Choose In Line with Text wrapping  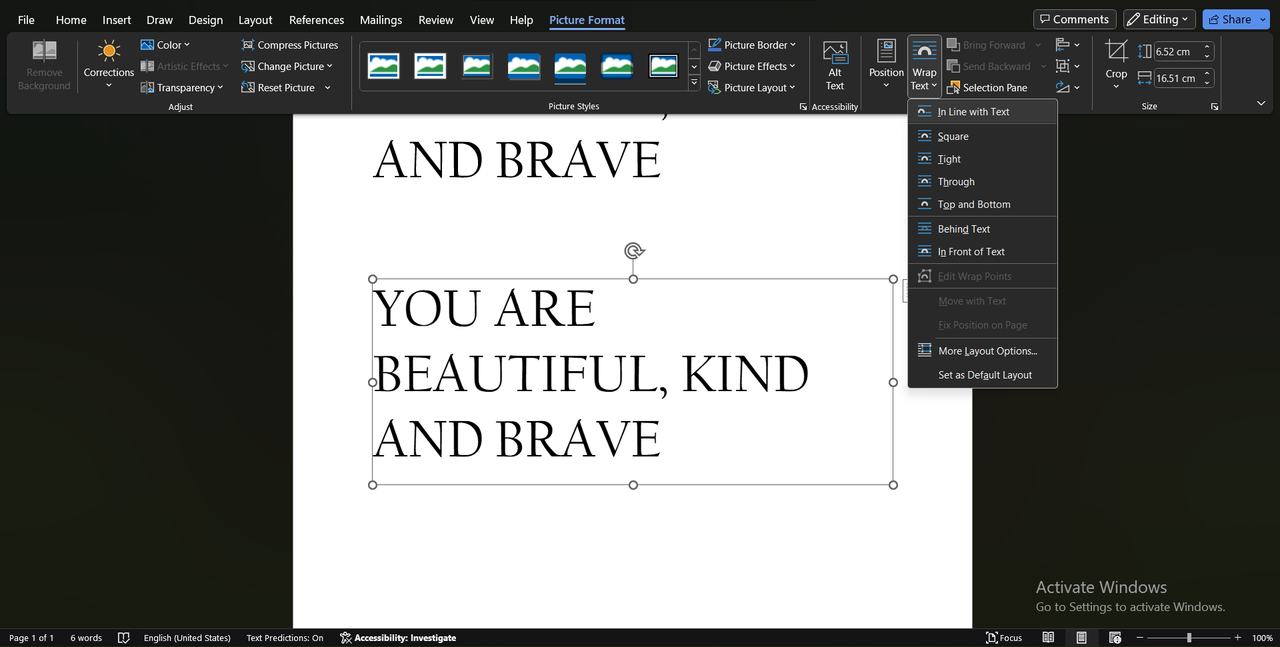point(983,112)
